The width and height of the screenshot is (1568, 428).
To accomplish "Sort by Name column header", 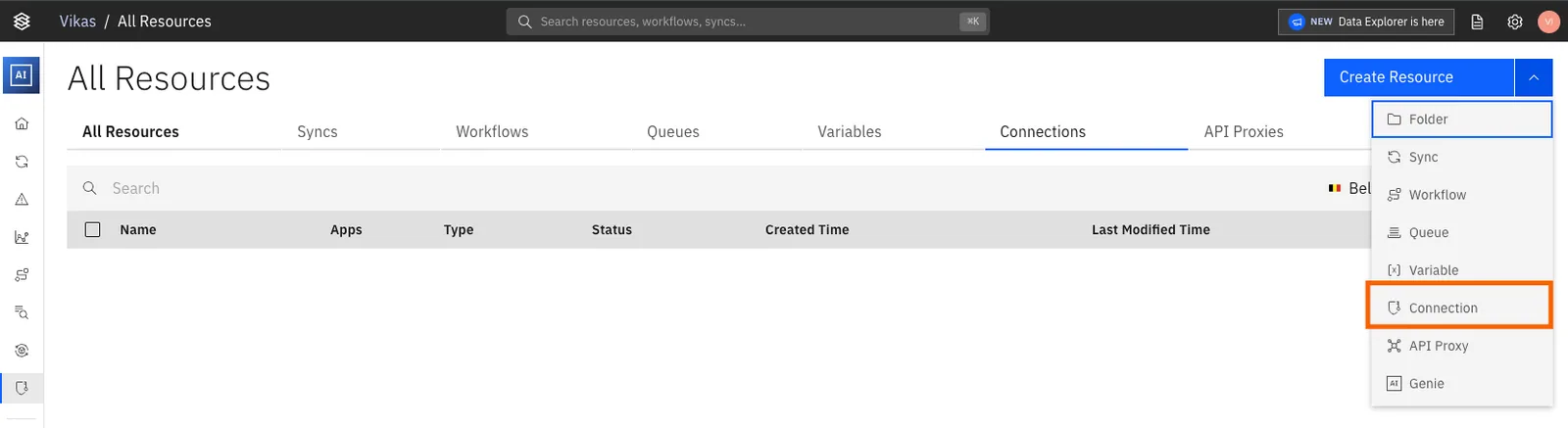I will [138, 229].
